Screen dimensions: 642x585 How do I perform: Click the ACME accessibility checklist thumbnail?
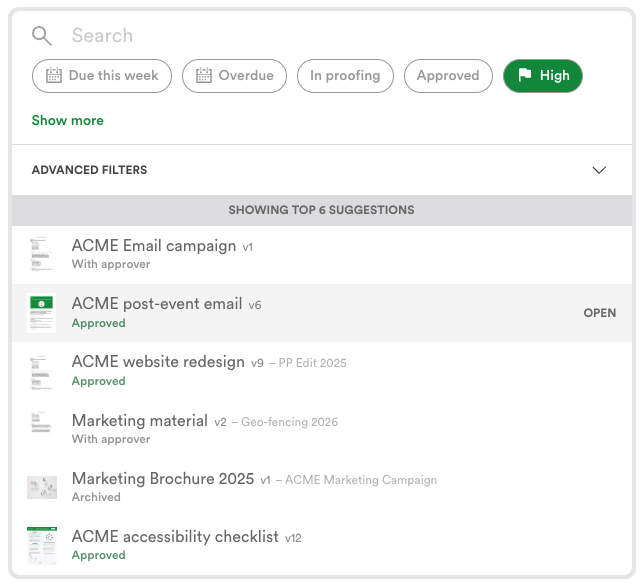pyautogui.click(x=41, y=545)
